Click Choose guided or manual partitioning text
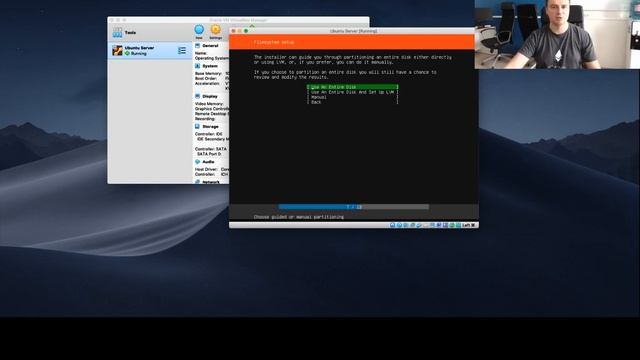 click(299, 217)
